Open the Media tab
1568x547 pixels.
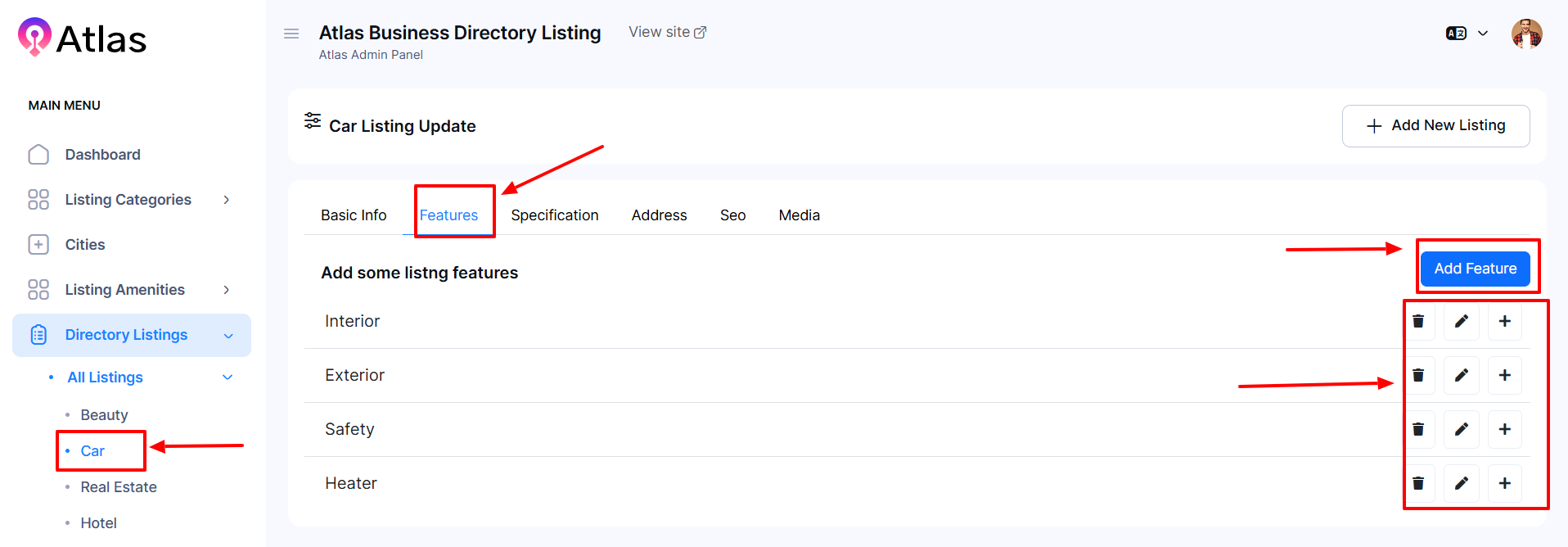(799, 215)
